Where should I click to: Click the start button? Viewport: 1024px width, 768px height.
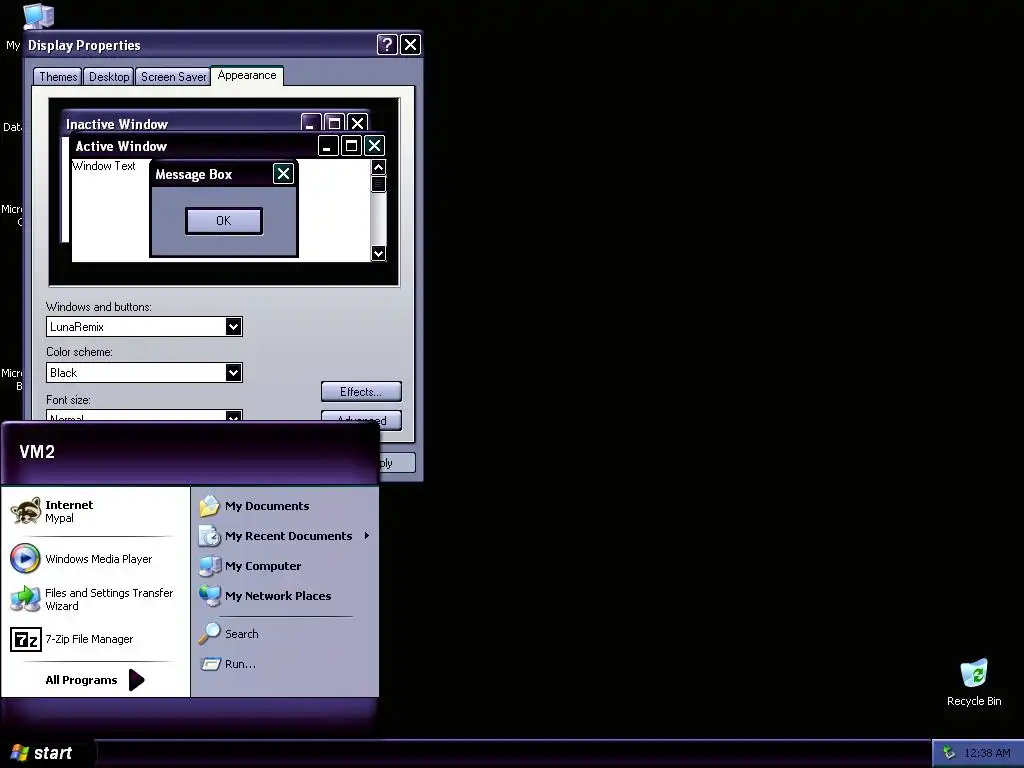[x=47, y=753]
